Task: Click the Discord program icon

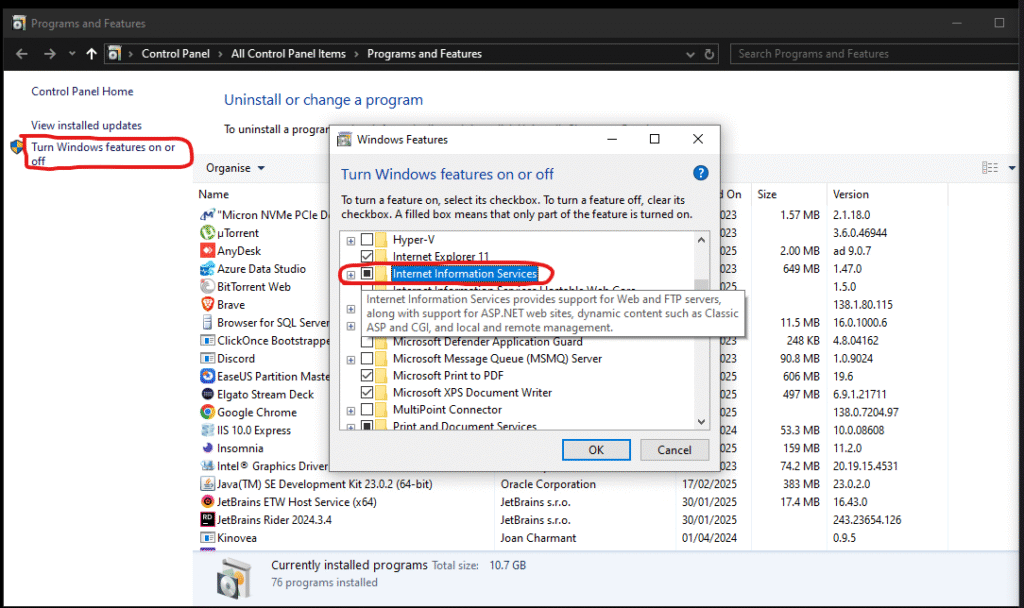Action: coord(207,359)
